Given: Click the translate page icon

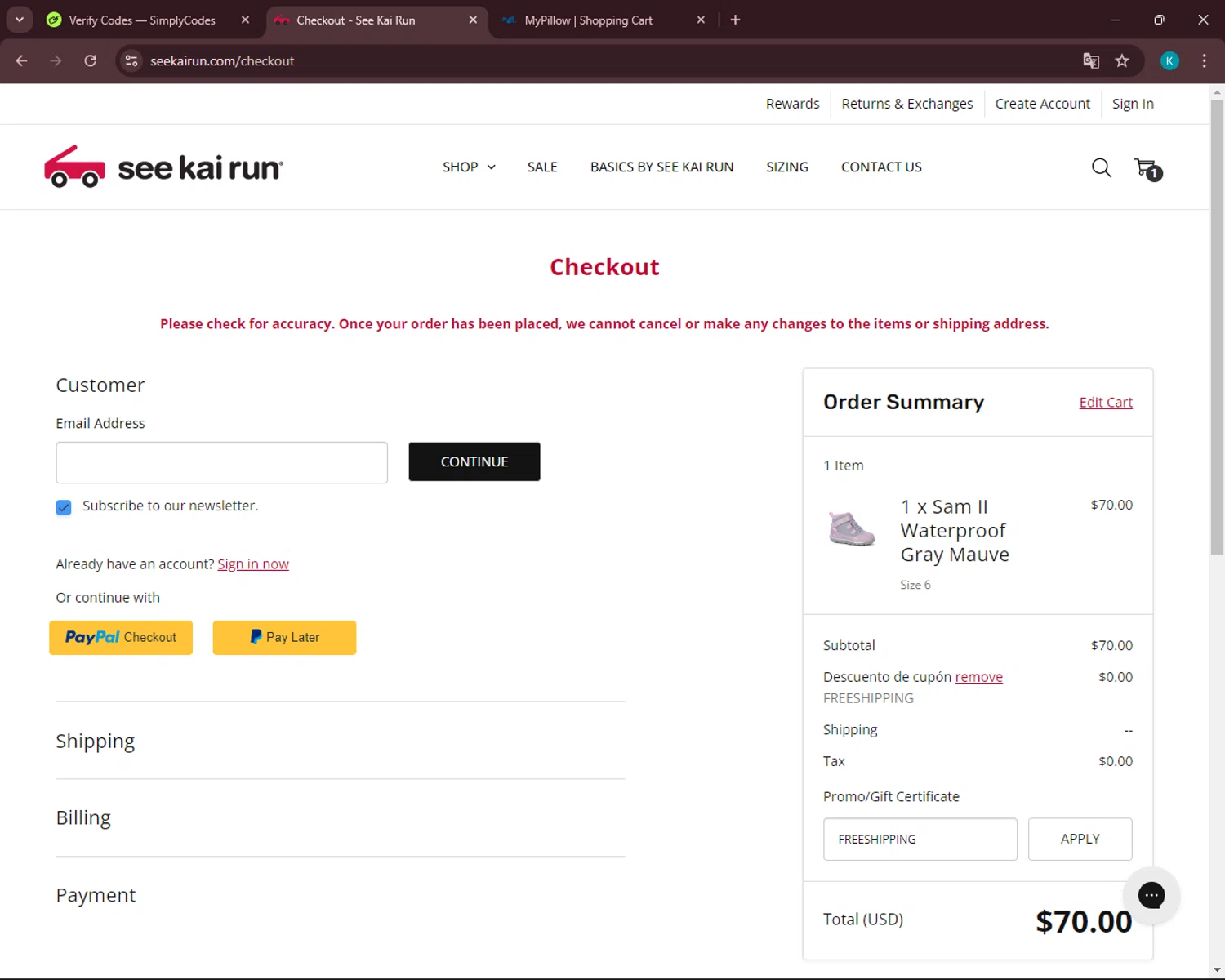Looking at the screenshot, I should pos(1091,60).
